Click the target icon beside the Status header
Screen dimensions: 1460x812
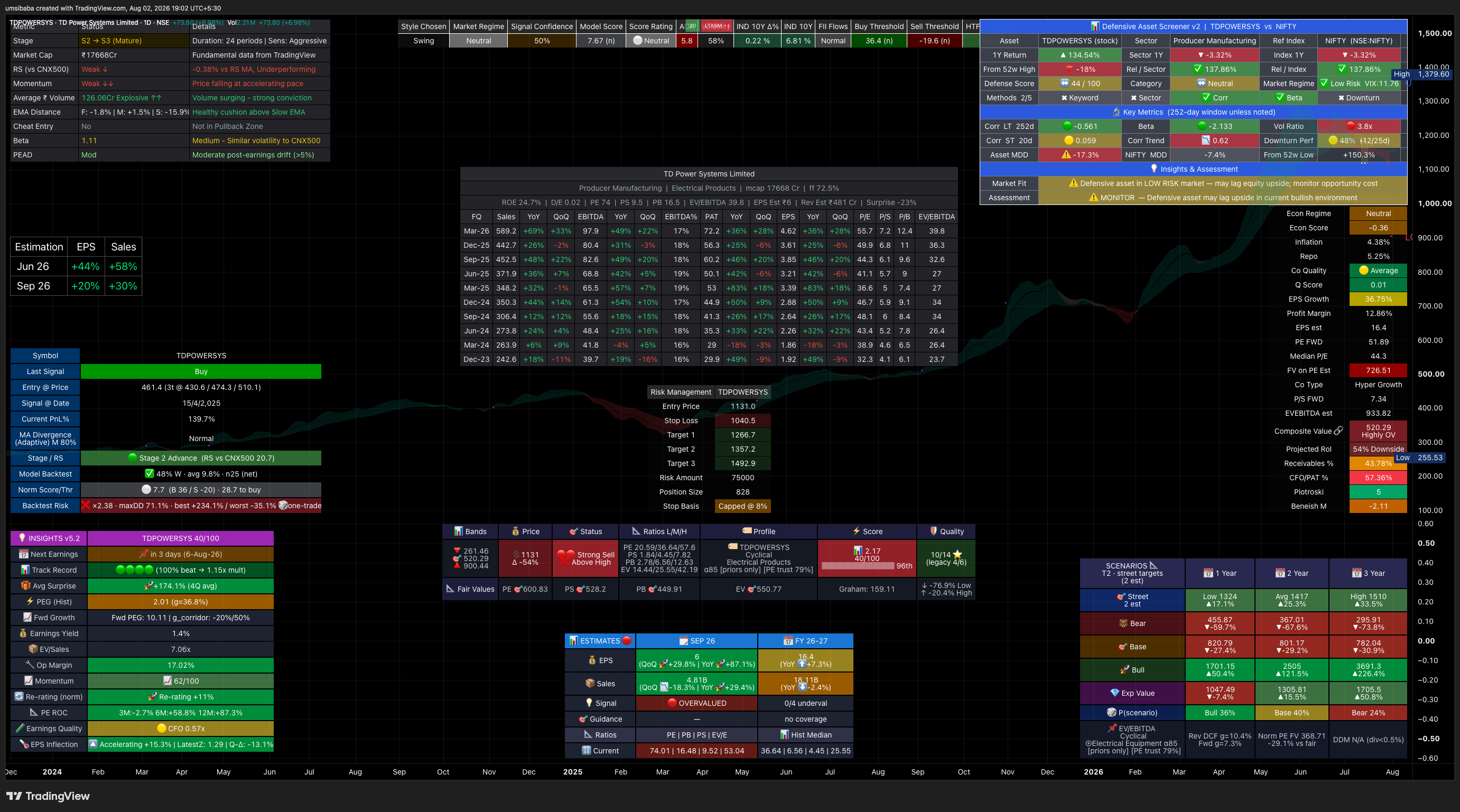pos(573,531)
